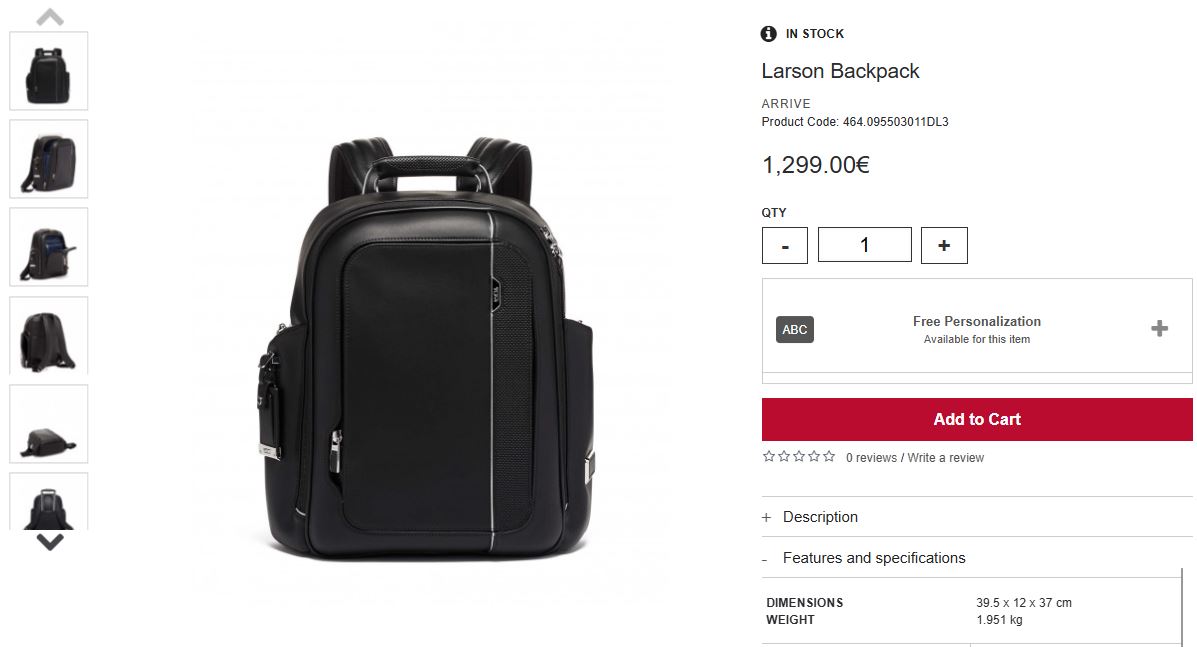The width and height of the screenshot is (1197, 647).
Task: Select third thumbnail showing blue interior
Action: click(49, 247)
